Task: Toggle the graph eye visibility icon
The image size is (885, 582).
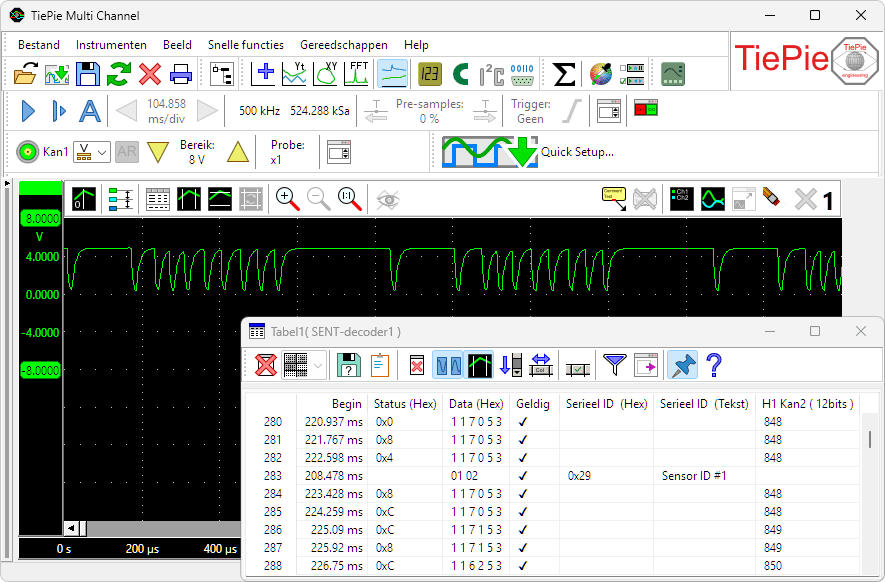Action: click(x=388, y=199)
